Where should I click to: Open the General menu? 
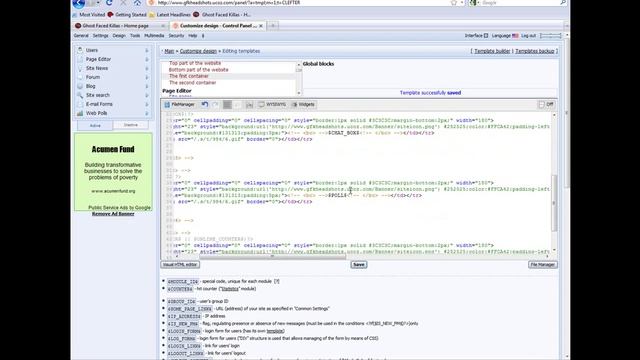coord(81,36)
